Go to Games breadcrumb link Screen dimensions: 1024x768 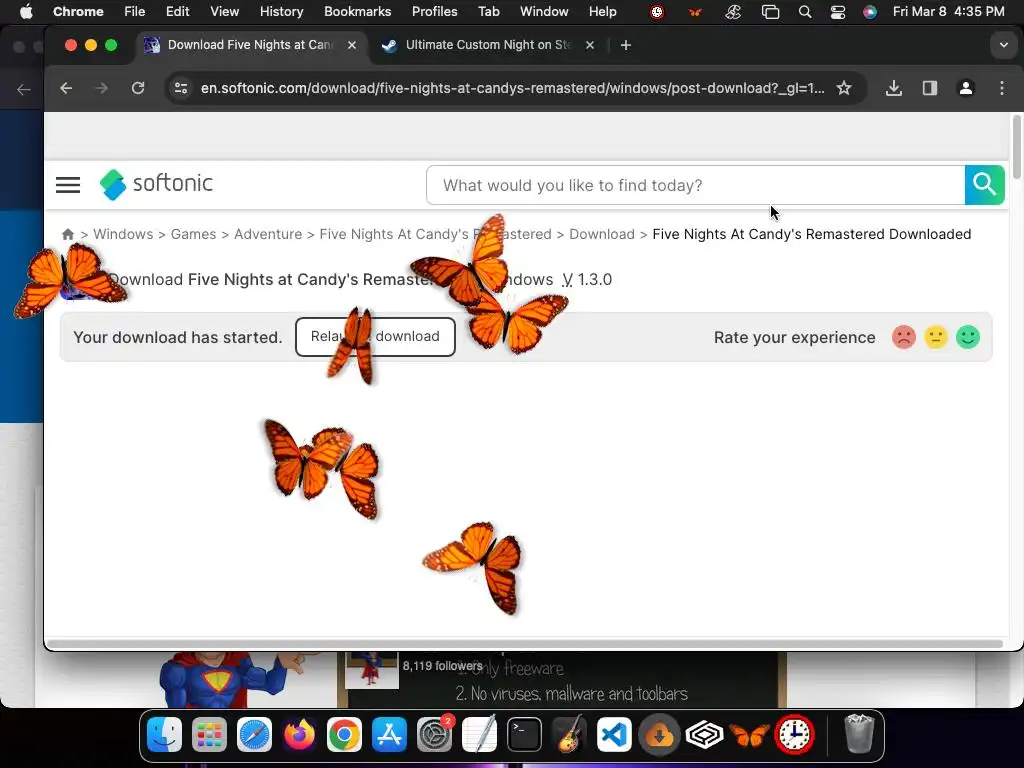tap(193, 234)
